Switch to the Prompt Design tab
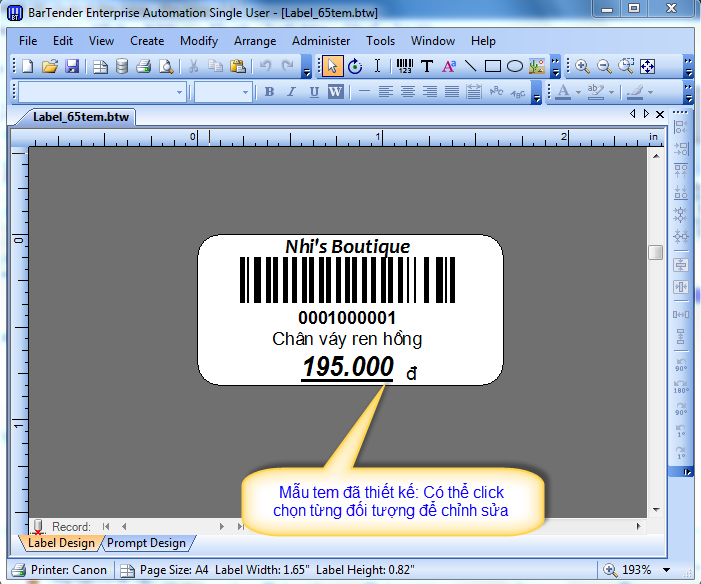This screenshot has width=701, height=584. click(146, 543)
